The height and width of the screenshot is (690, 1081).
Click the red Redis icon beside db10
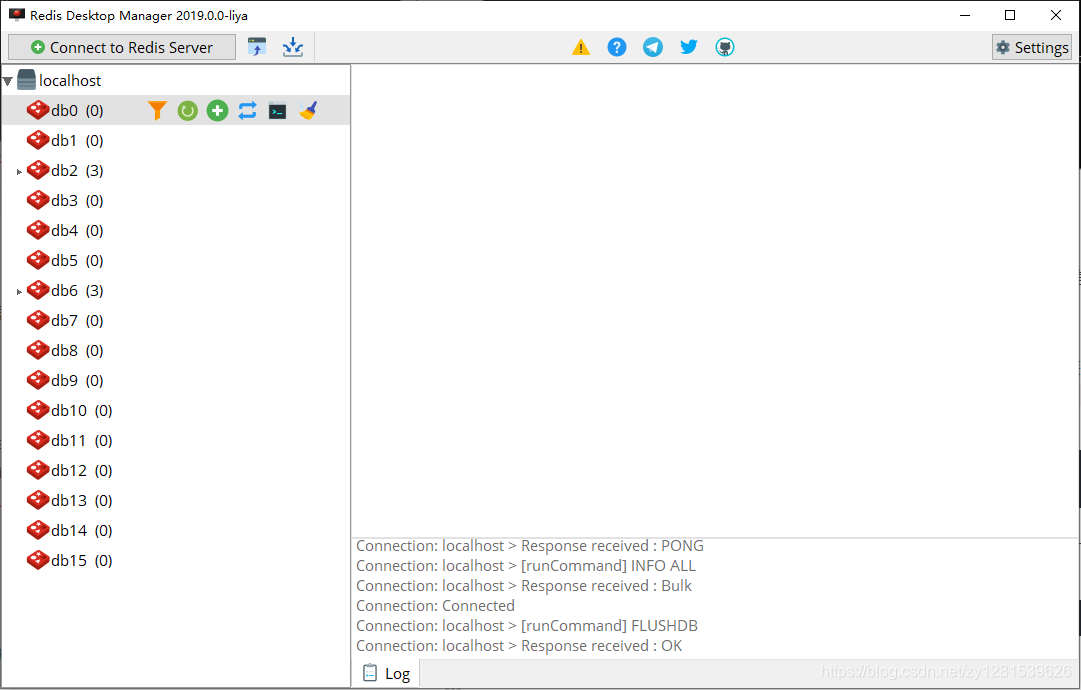[38, 410]
